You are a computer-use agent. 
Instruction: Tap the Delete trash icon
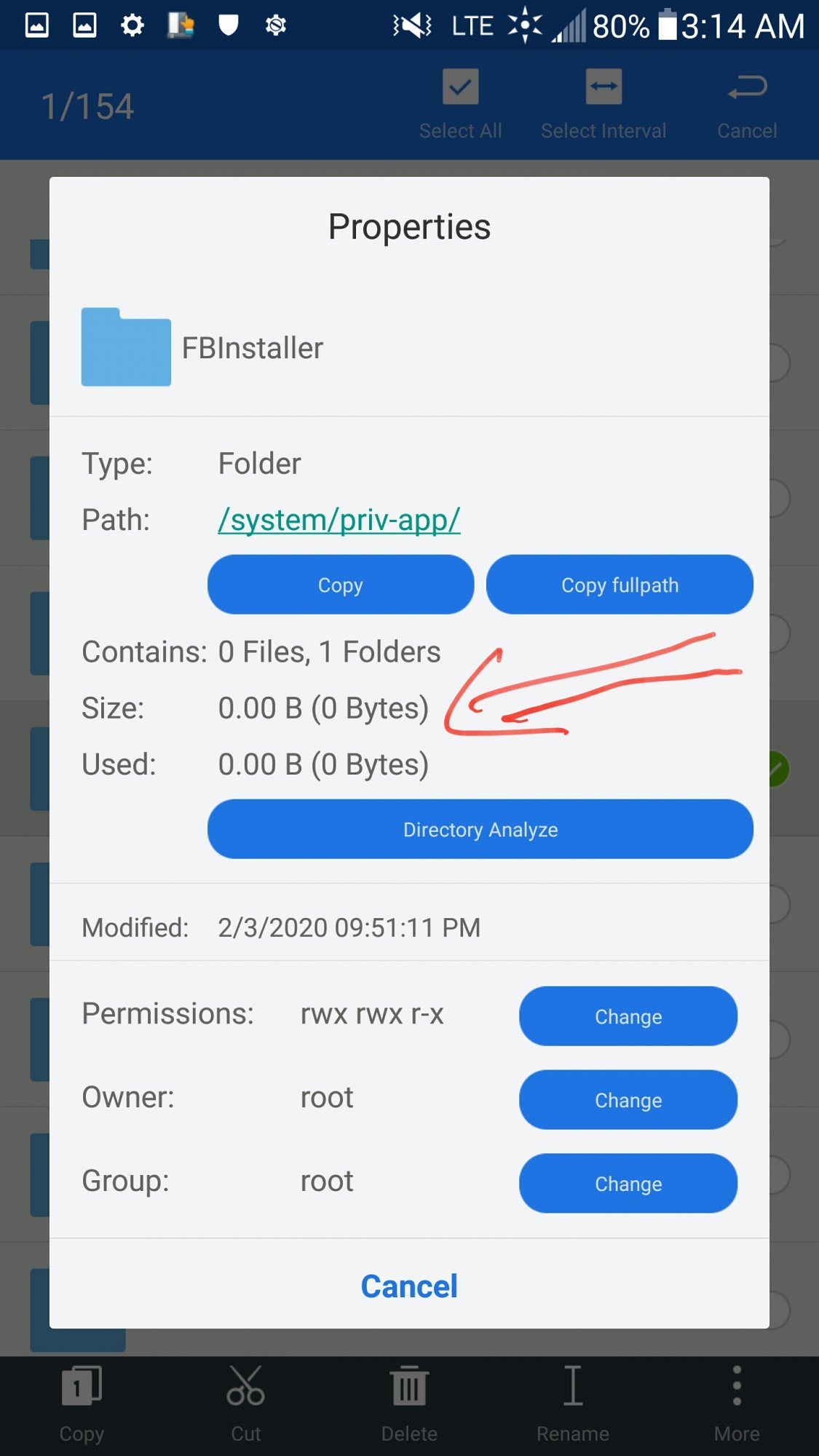pos(409,1385)
